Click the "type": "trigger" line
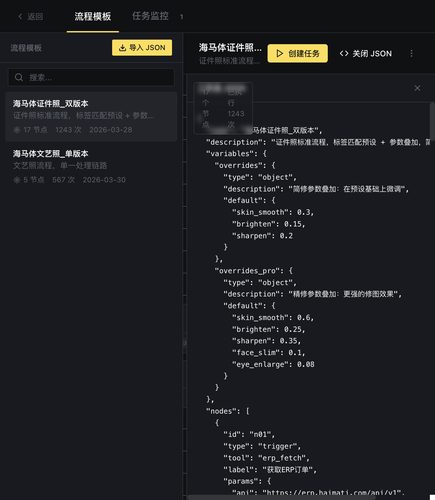435x500 pixels. pos(262,446)
